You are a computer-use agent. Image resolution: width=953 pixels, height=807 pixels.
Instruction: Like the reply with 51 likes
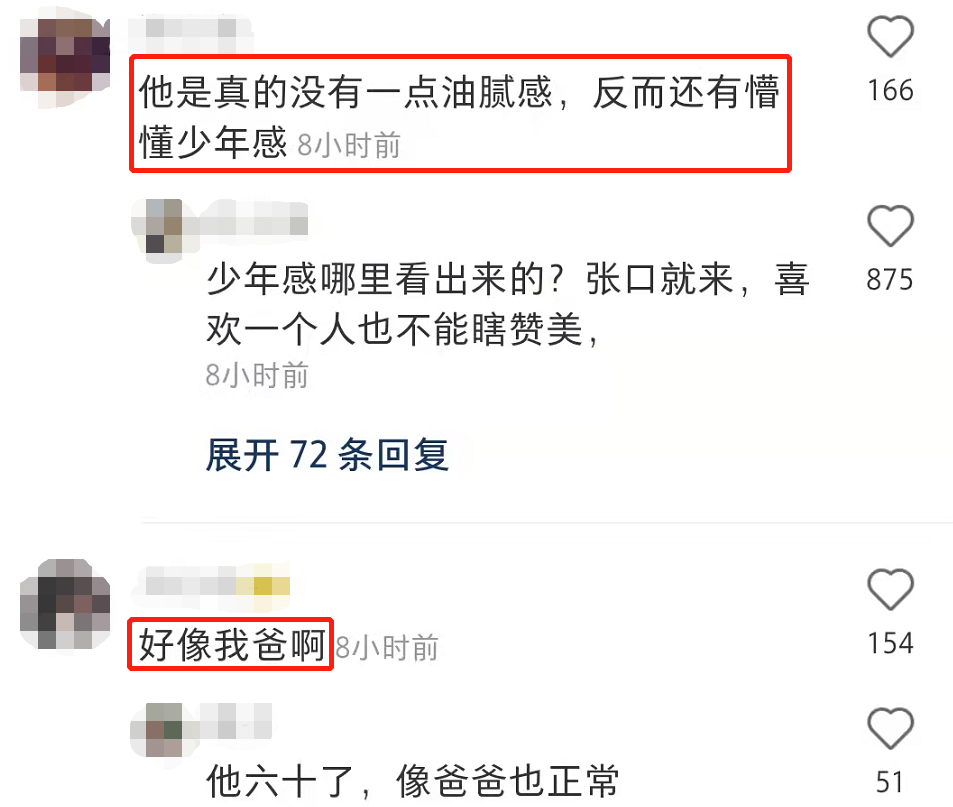point(890,728)
